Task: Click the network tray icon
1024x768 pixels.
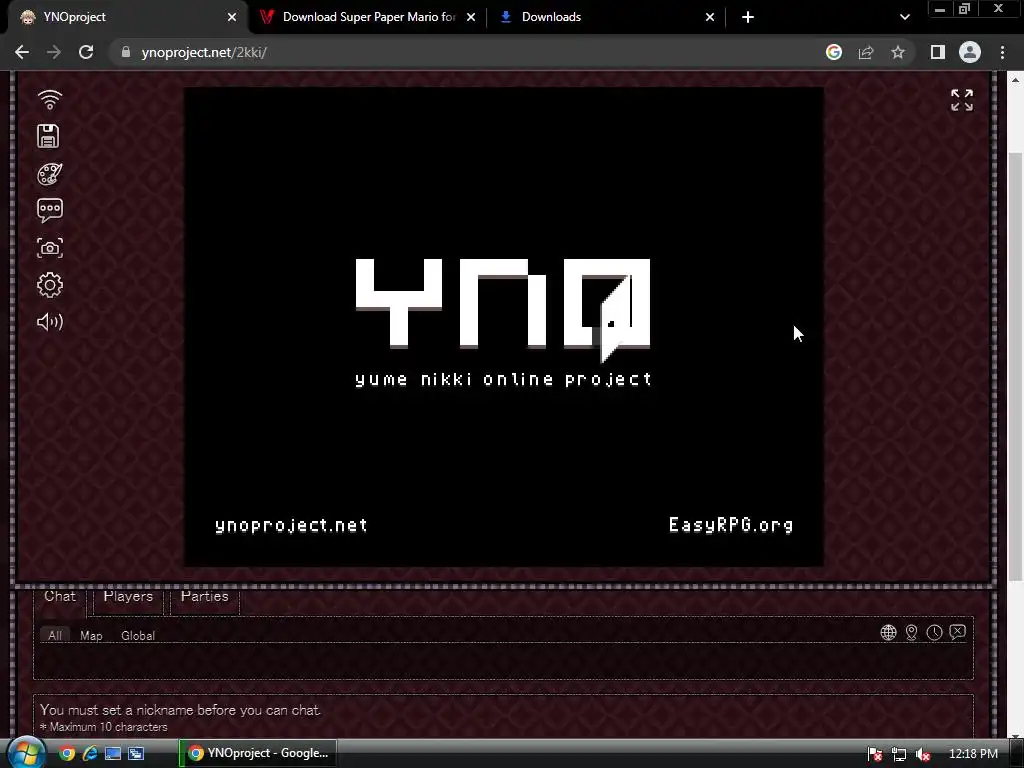Action: pyautogui.click(x=899, y=754)
